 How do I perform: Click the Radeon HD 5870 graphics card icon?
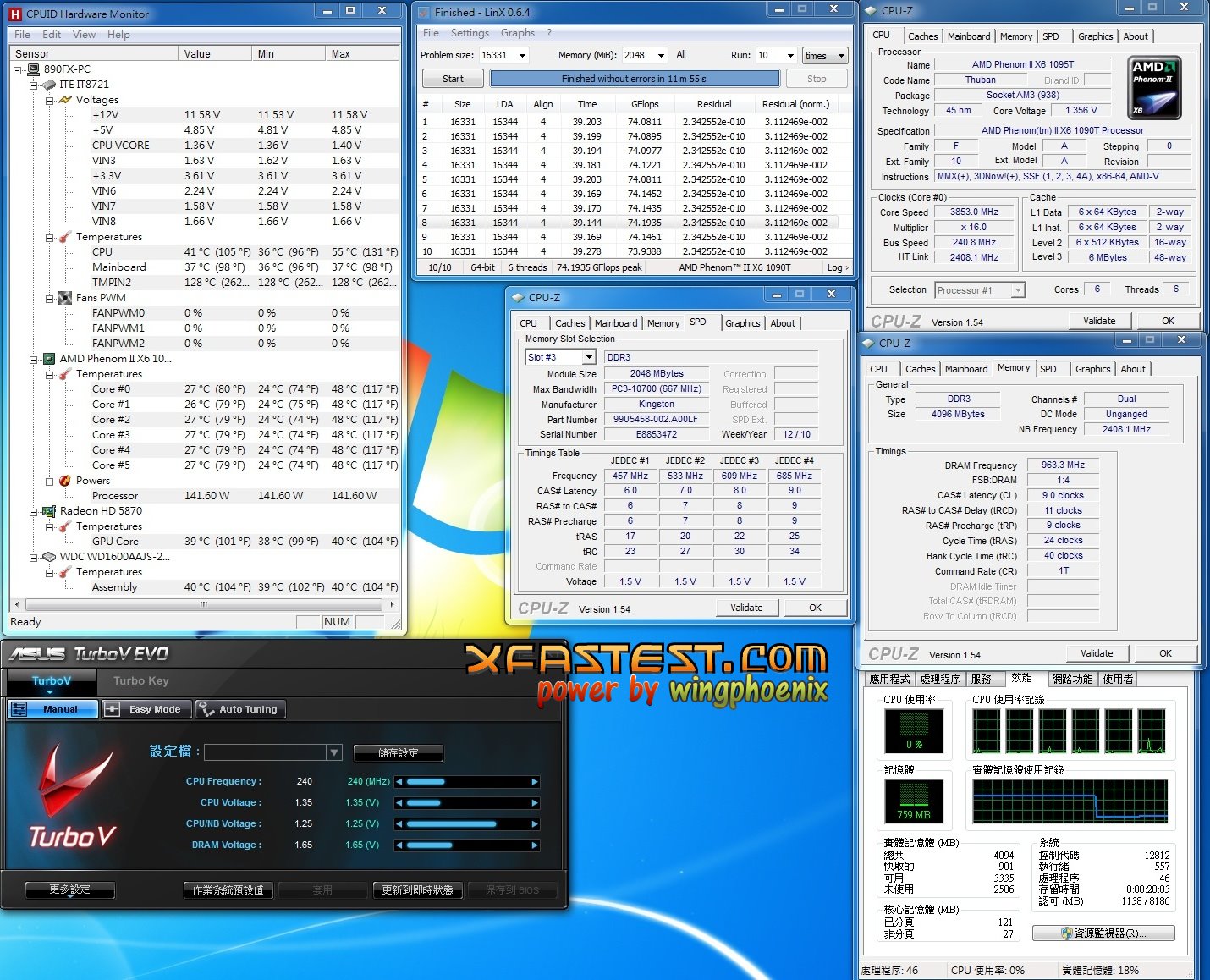click(x=49, y=511)
